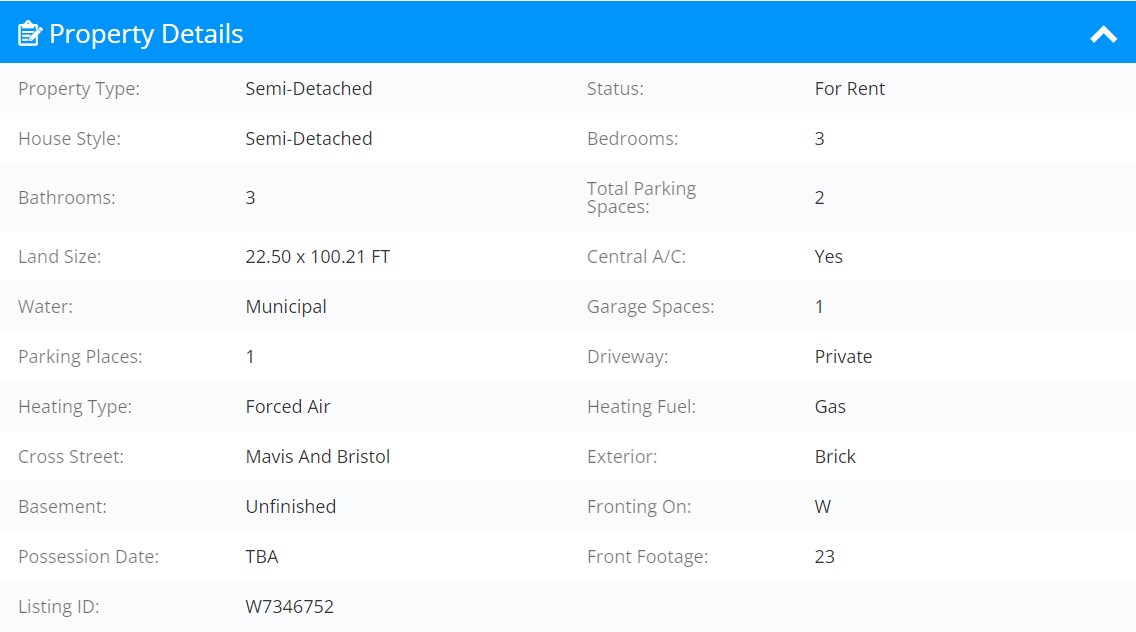
Task: Click the Central A/C Yes value
Action: pyautogui.click(x=829, y=257)
